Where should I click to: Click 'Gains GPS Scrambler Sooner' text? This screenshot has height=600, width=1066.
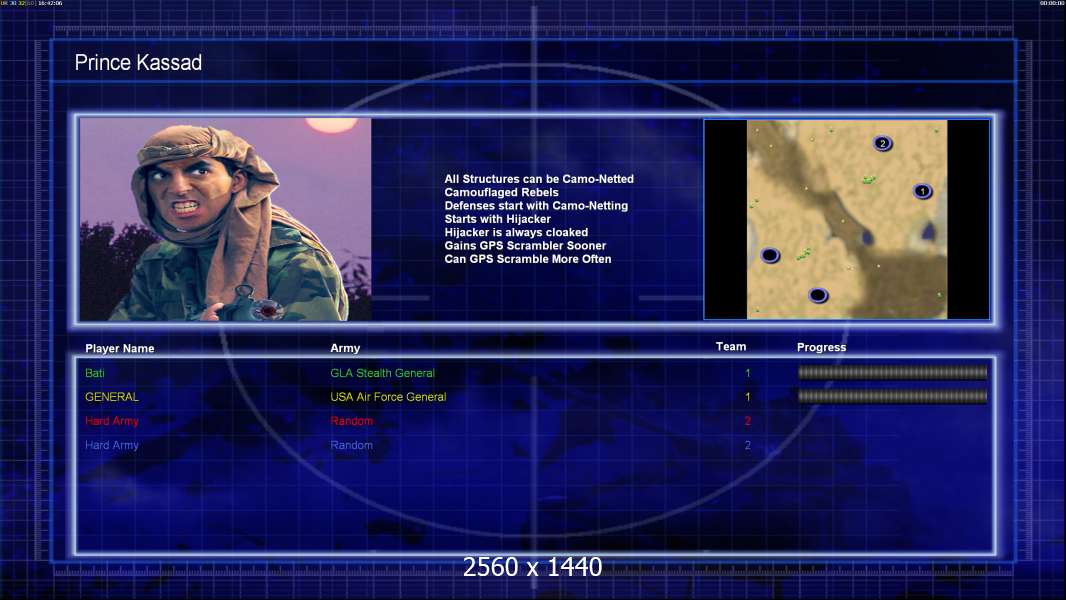coord(526,245)
